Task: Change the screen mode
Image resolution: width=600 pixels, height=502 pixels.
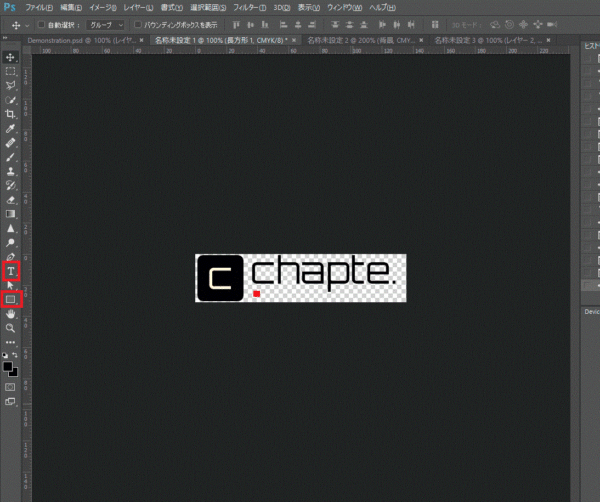Action: pos(10,402)
